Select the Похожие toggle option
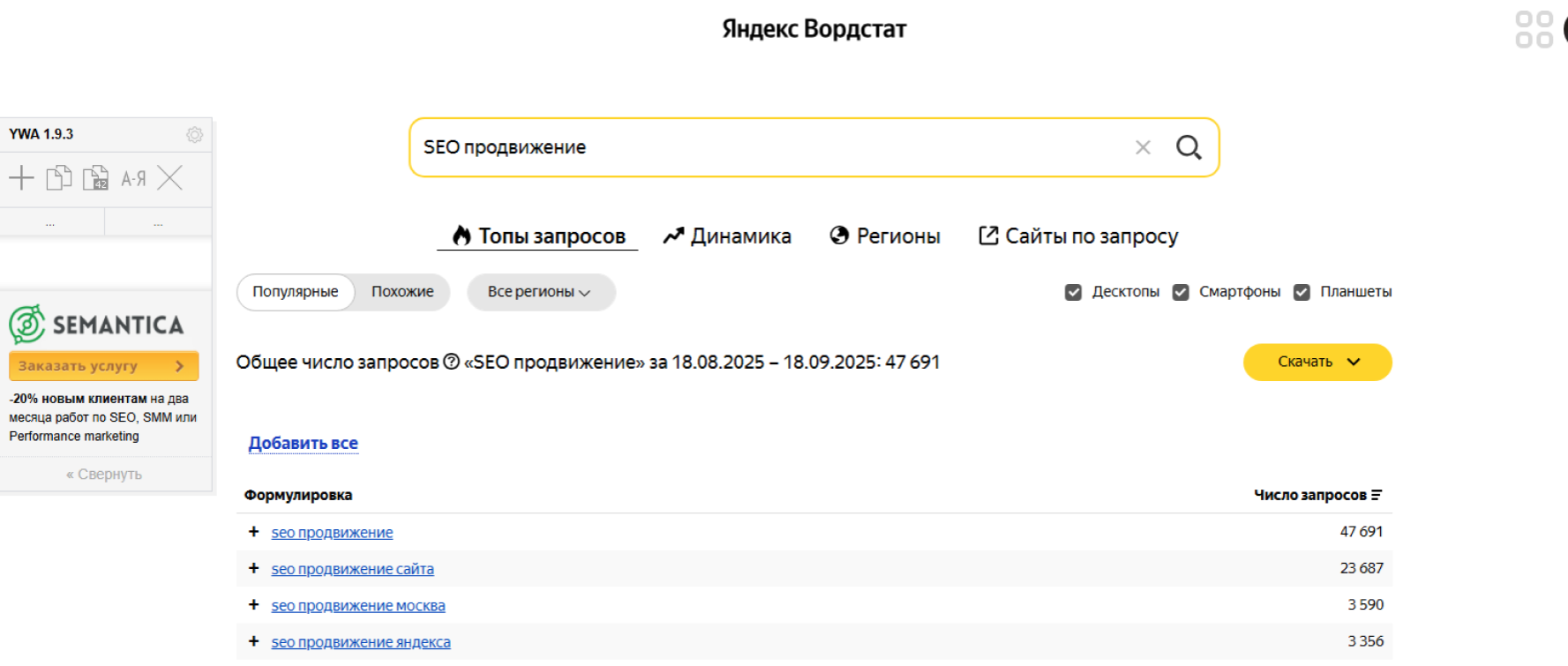This screenshot has width=1568, height=666. [402, 292]
